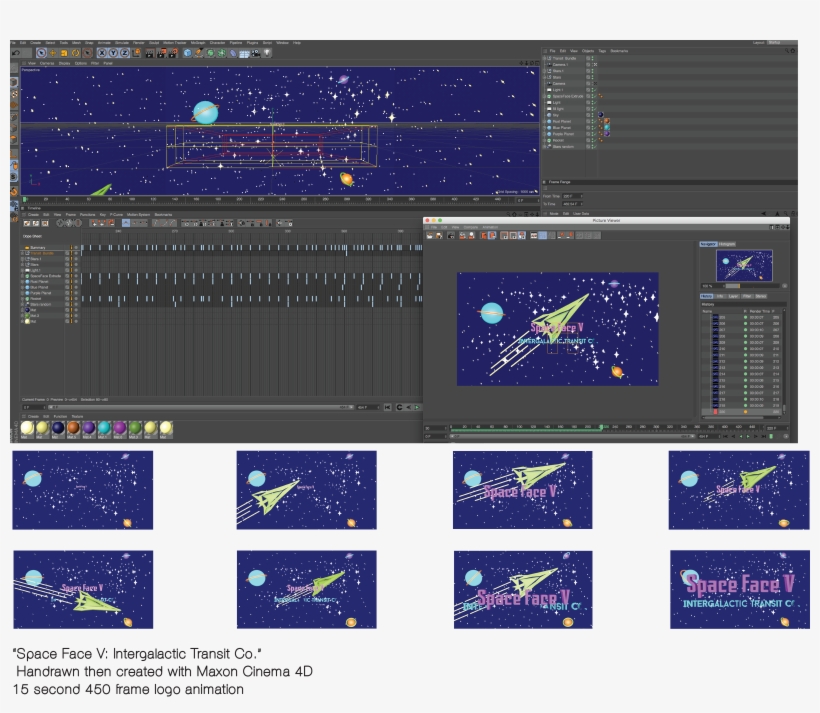Image resolution: width=820 pixels, height=713 pixels.
Task: Expand the Stars.1 object
Action: (544, 71)
